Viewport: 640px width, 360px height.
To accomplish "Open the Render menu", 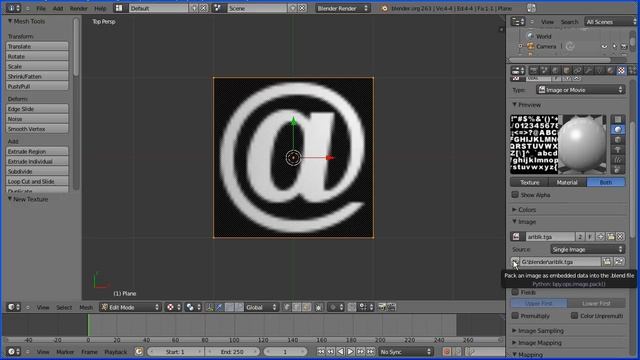I will pos(79,8).
